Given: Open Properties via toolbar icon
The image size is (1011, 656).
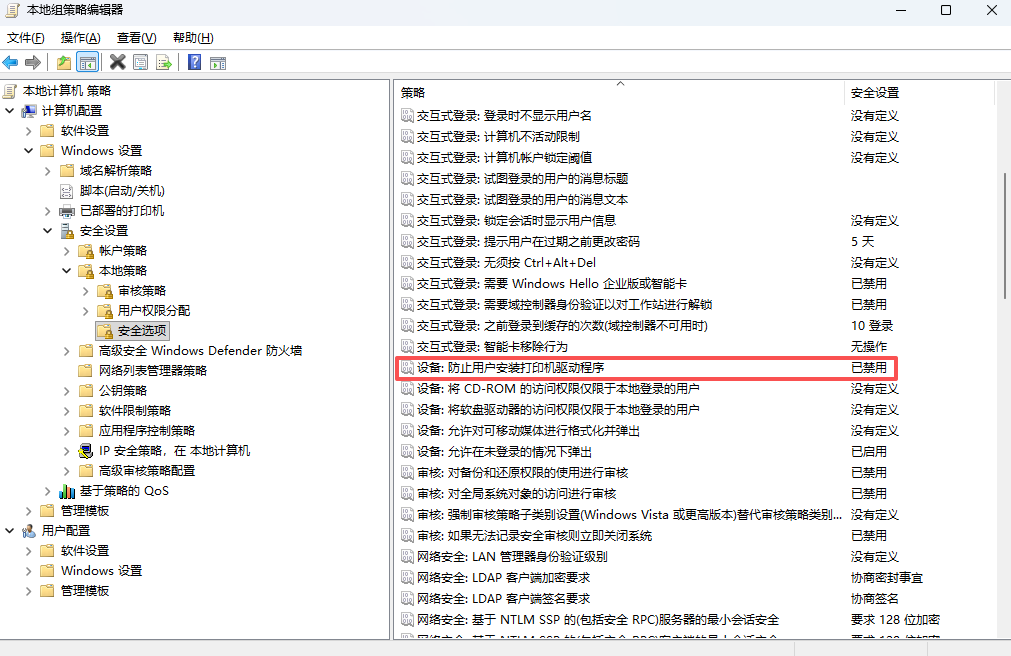Looking at the screenshot, I should pos(141,62).
